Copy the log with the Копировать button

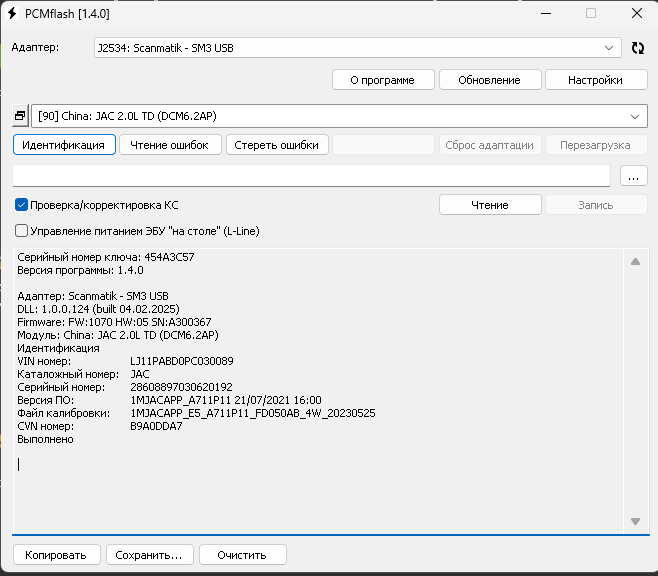click(57, 555)
